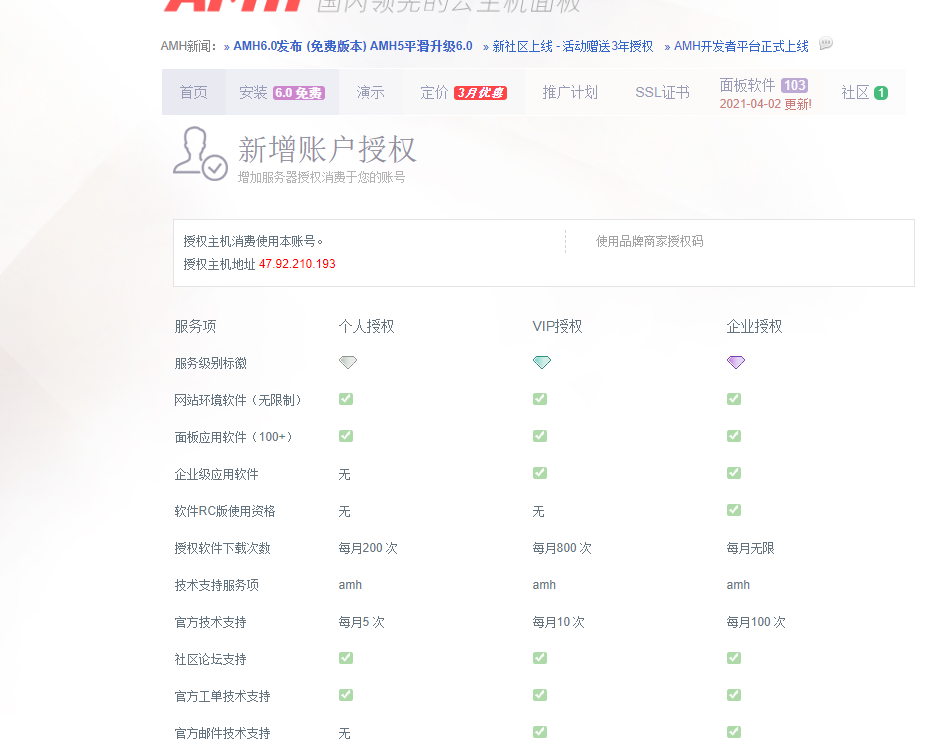Click the 103 badge beside 面板软件
The image size is (927, 743).
tap(794, 85)
